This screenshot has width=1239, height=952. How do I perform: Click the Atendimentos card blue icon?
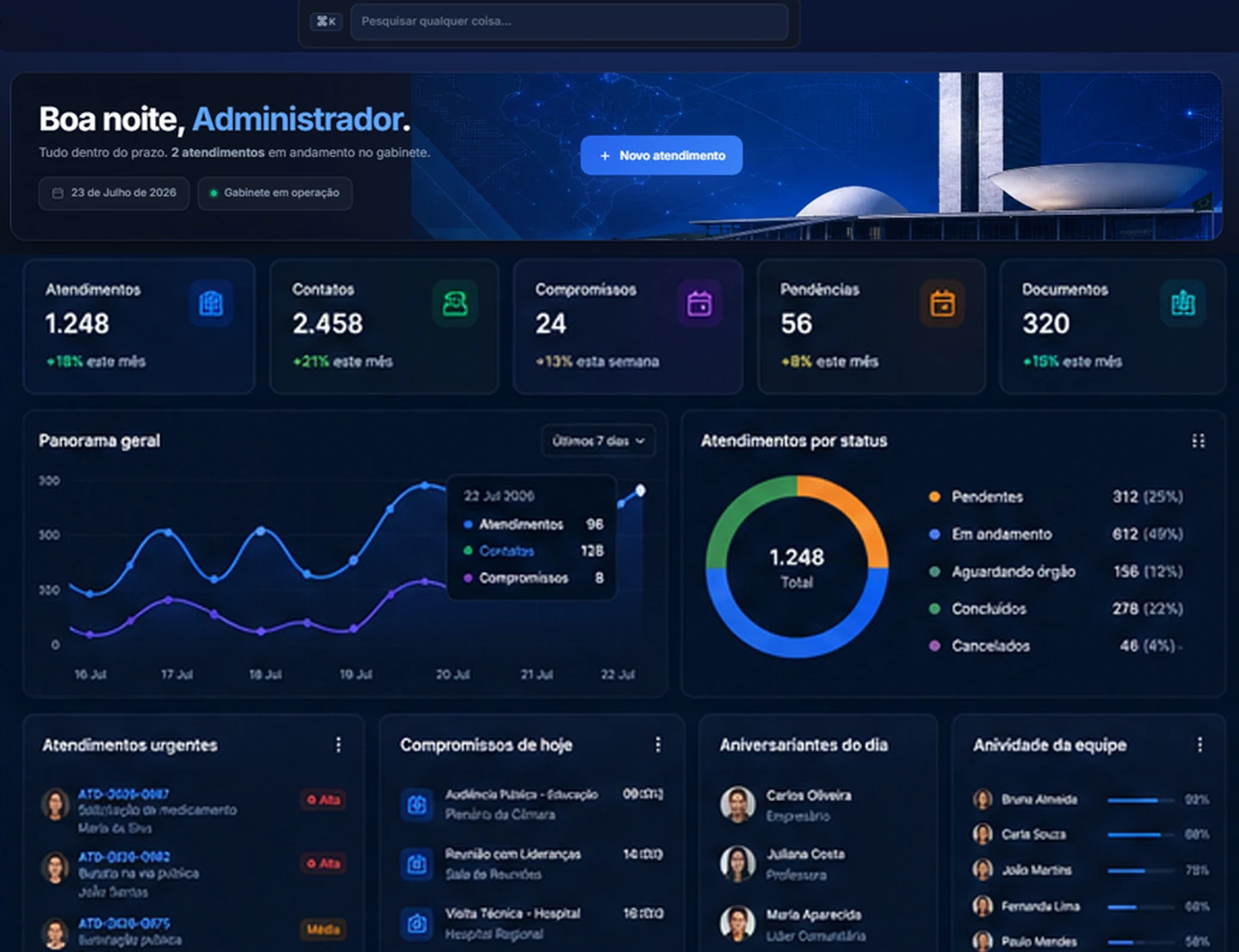tap(211, 304)
